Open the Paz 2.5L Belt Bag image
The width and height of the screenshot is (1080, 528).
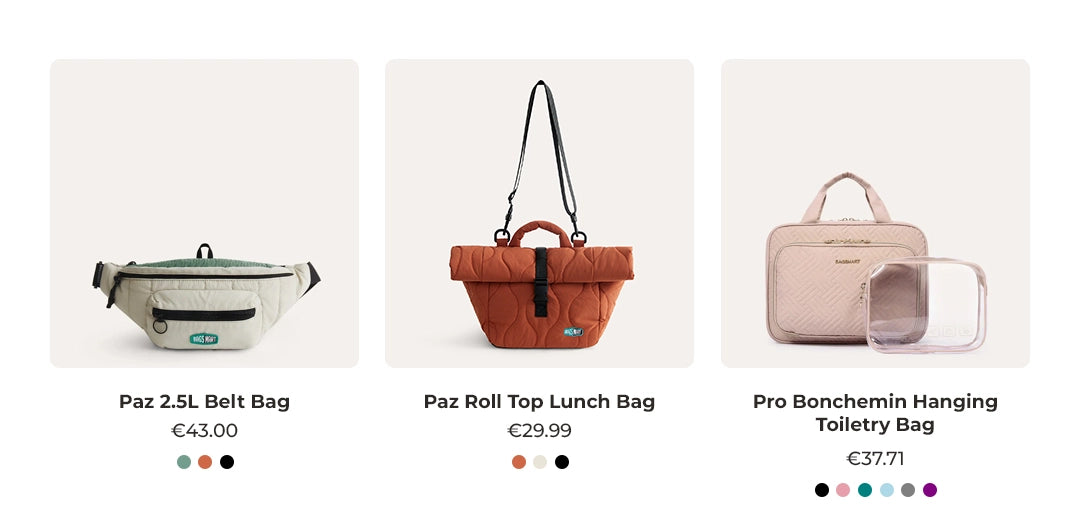tap(205, 213)
